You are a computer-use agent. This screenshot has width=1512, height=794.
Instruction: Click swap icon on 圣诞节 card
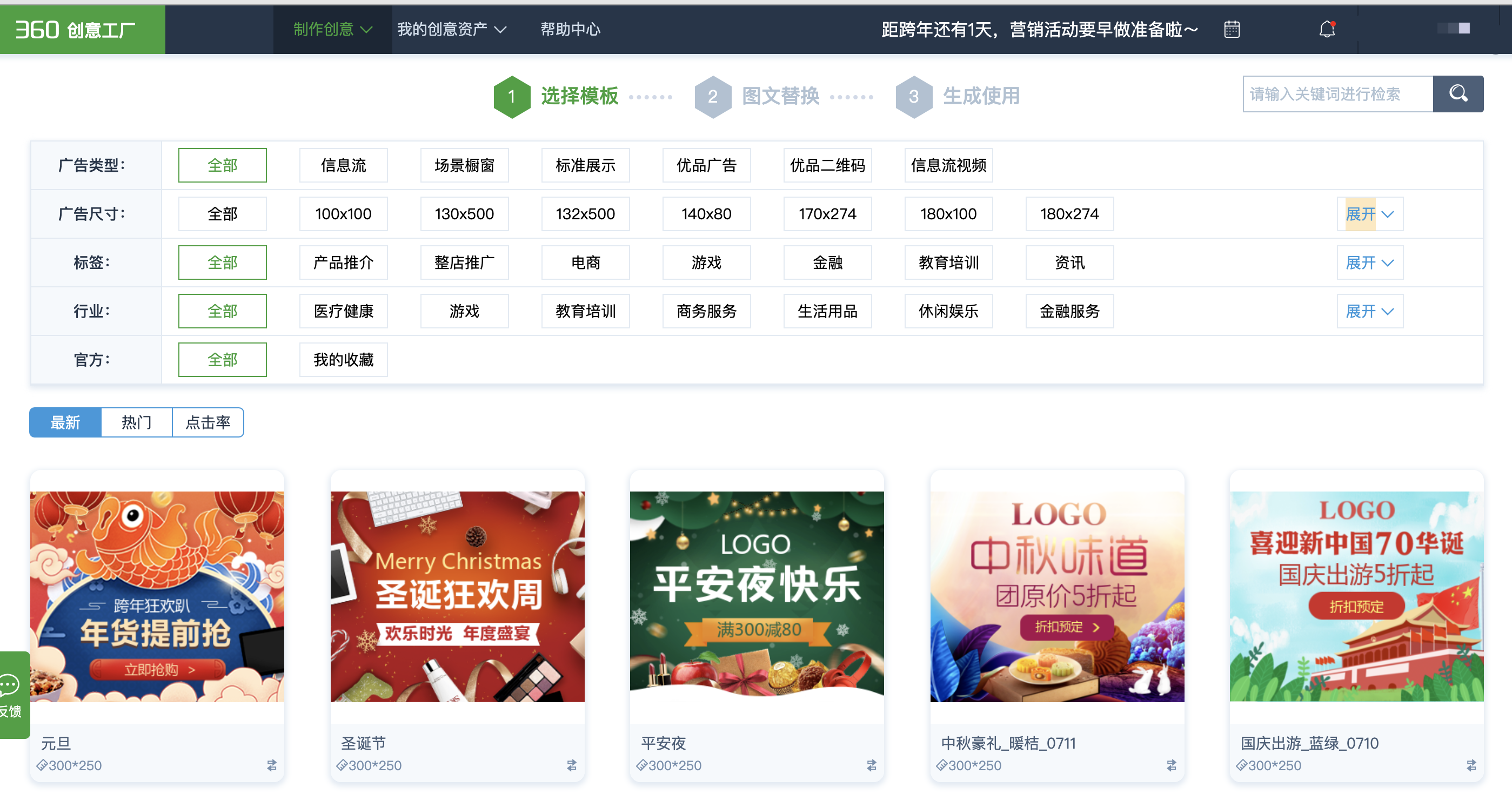point(572,765)
